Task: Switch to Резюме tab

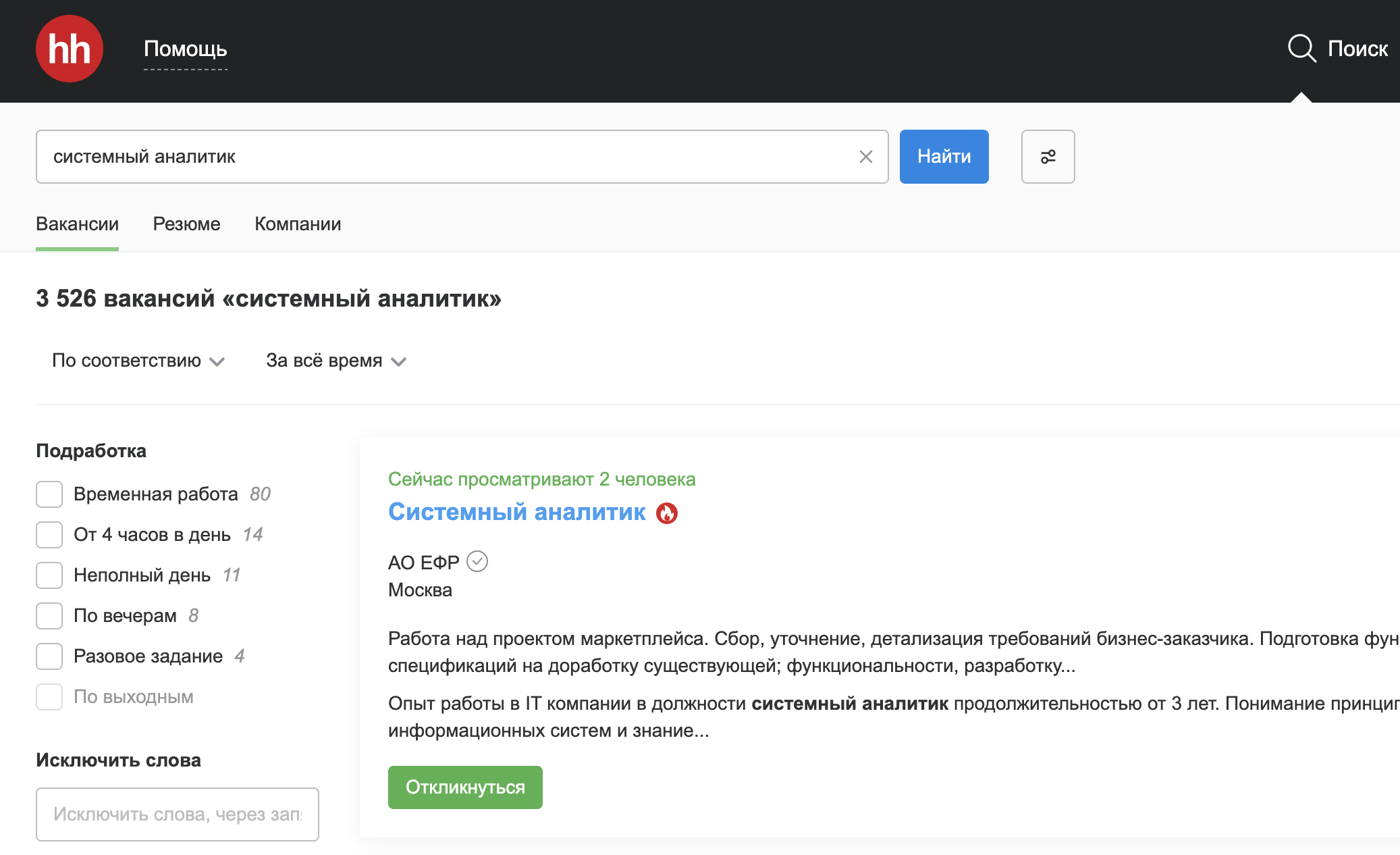Action: click(x=186, y=224)
